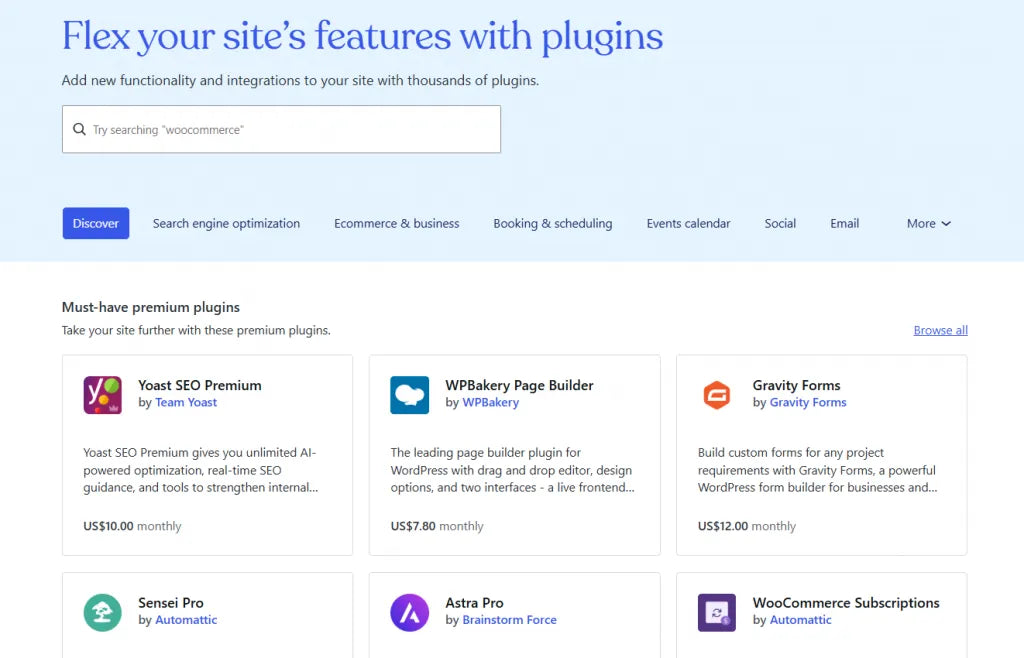Image resolution: width=1024 pixels, height=658 pixels.
Task: Click the Team Yoast publisher link
Action: (x=186, y=402)
